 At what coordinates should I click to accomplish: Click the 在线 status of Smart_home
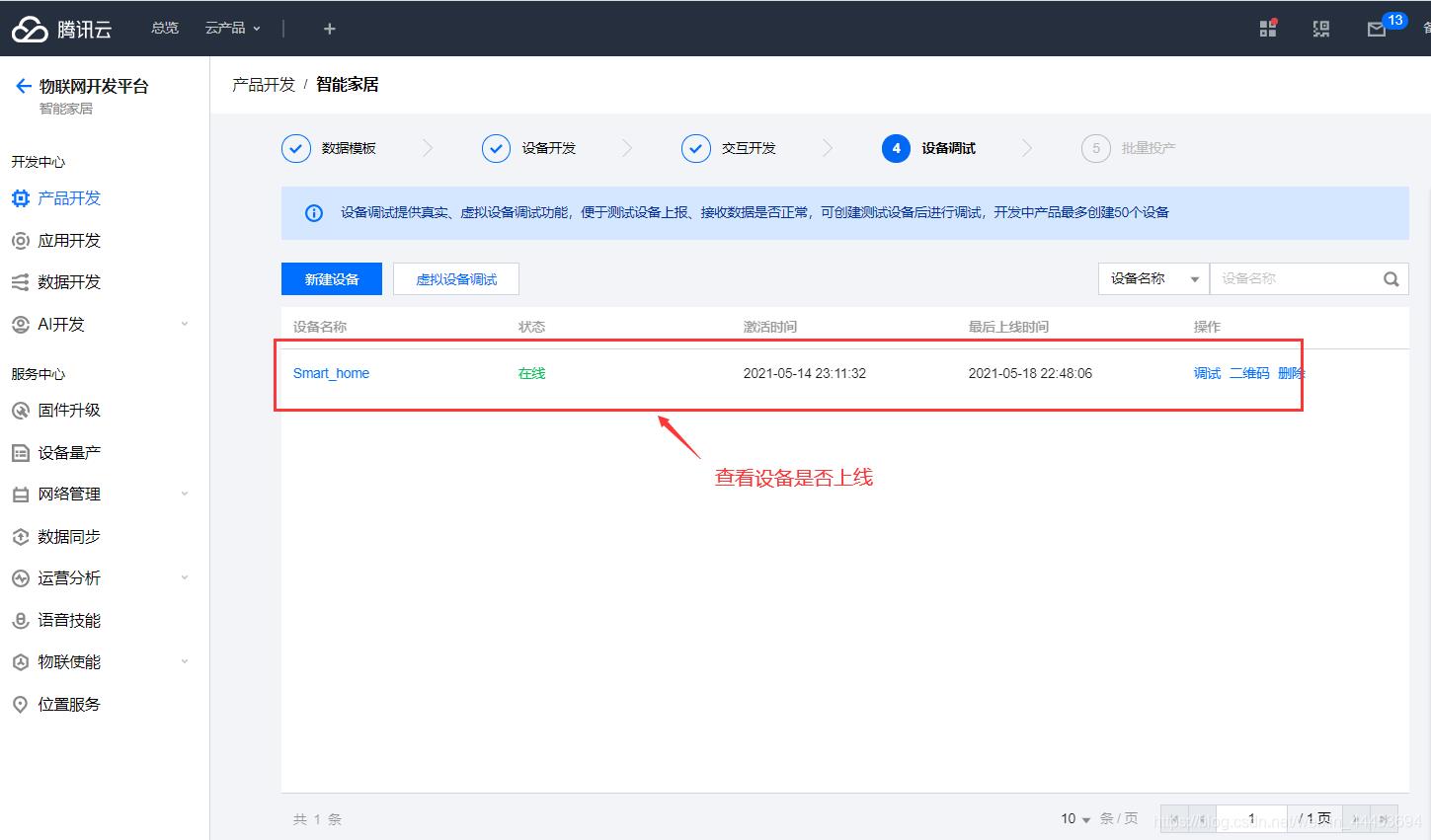(531, 373)
